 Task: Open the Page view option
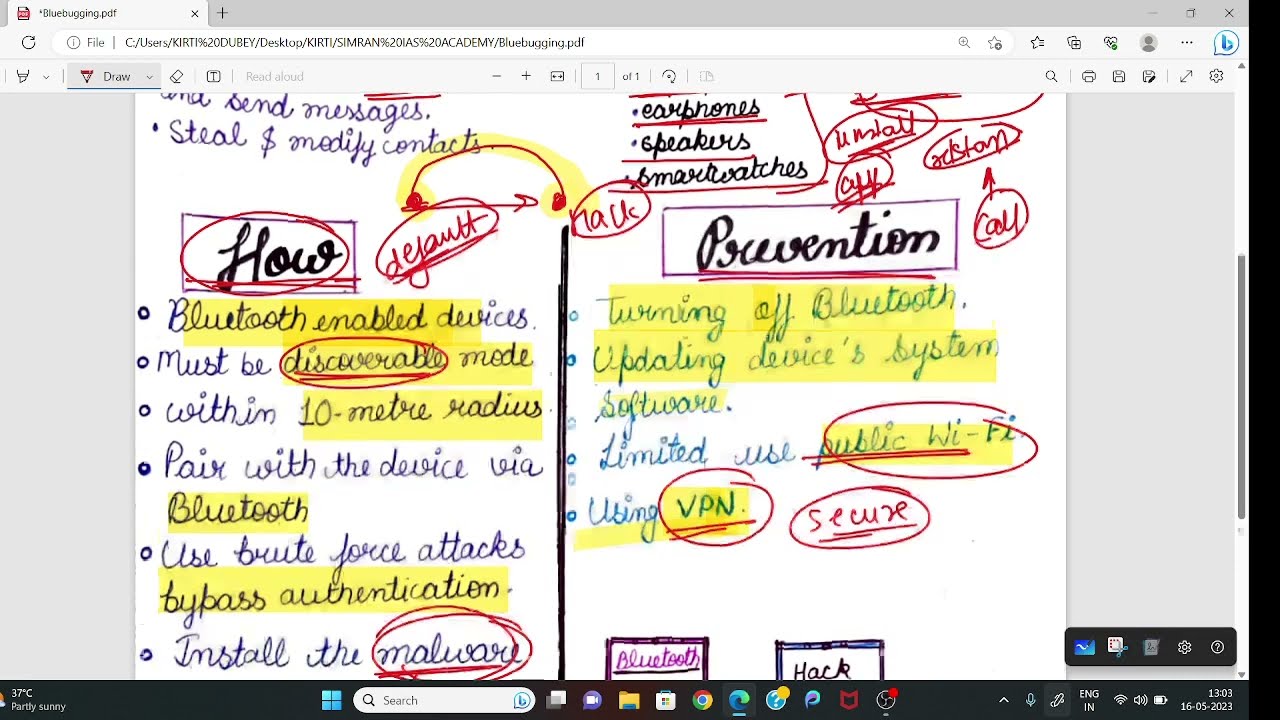[x=706, y=76]
